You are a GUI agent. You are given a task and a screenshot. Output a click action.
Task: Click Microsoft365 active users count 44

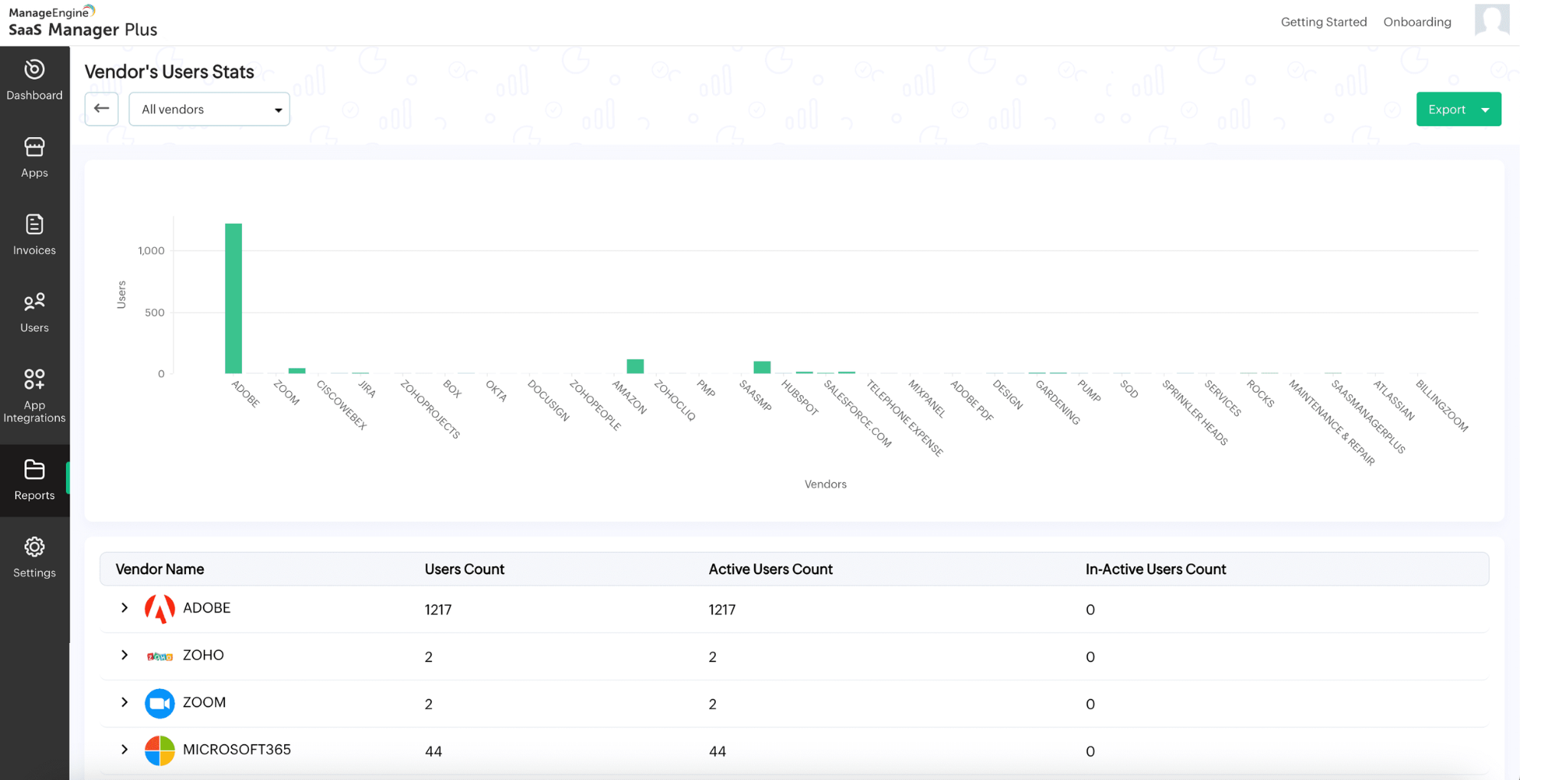pos(717,752)
